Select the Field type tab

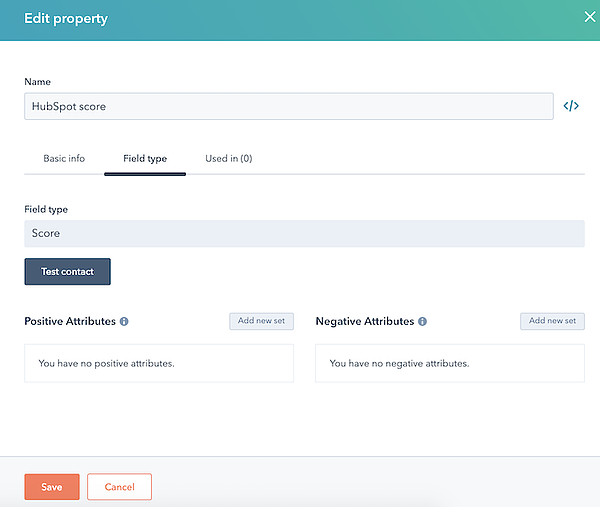(x=145, y=158)
